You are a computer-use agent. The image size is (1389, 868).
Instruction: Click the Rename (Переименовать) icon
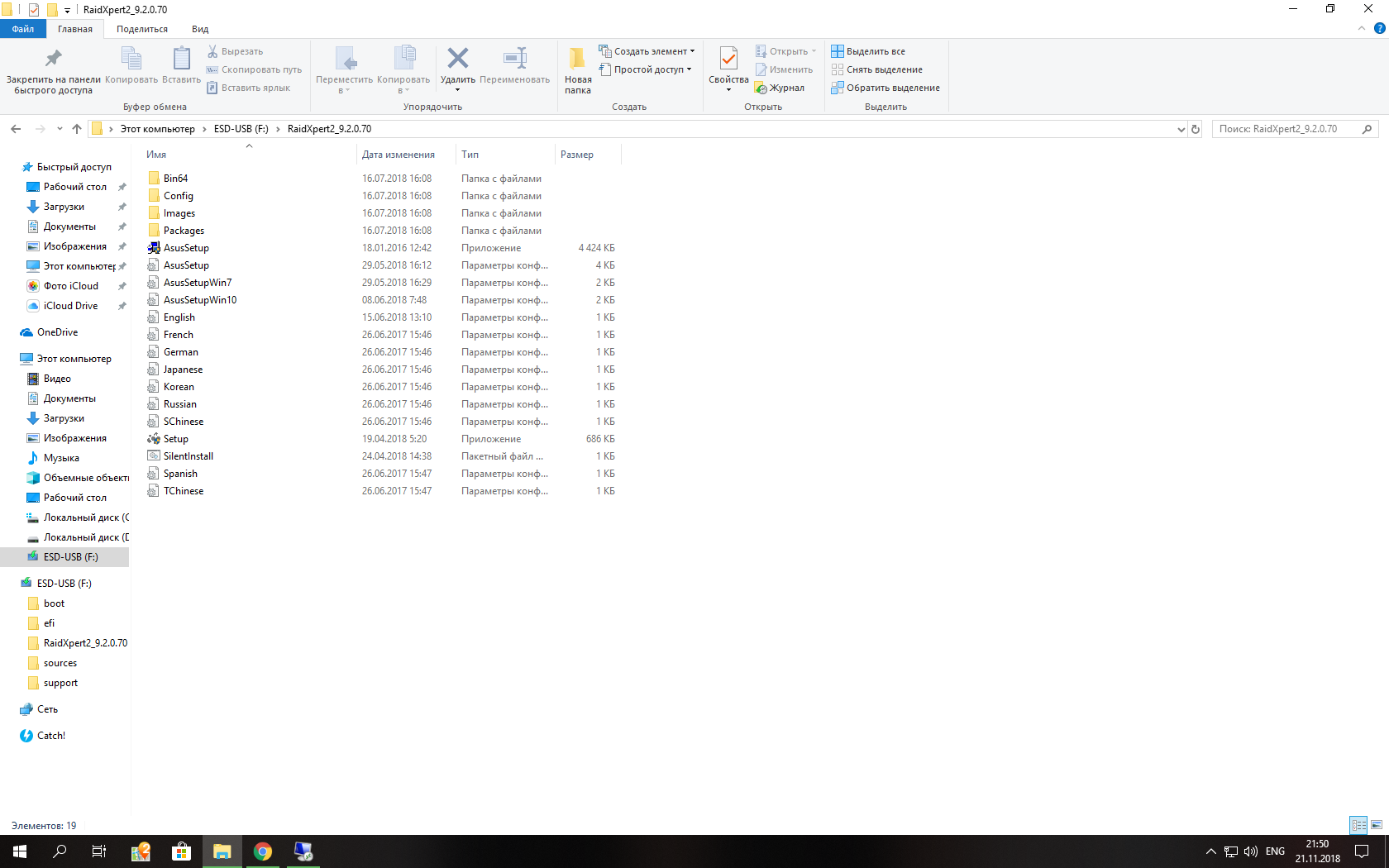point(515,58)
